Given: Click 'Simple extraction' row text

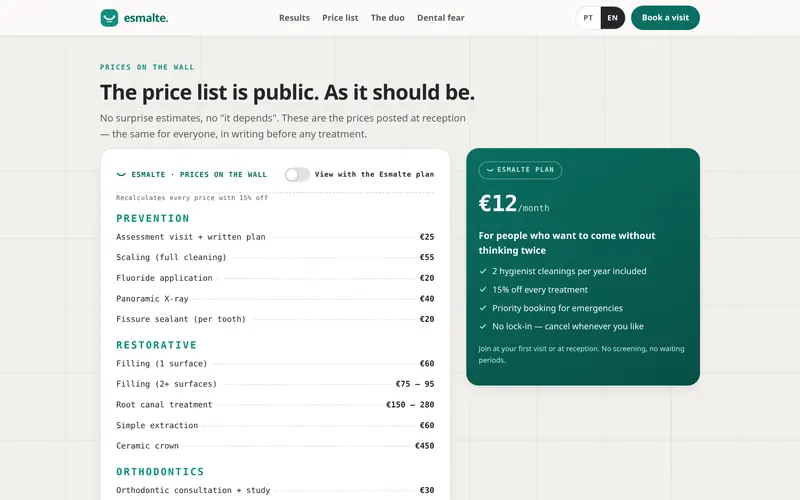Looking at the screenshot, I should pyautogui.click(x=157, y=425).
